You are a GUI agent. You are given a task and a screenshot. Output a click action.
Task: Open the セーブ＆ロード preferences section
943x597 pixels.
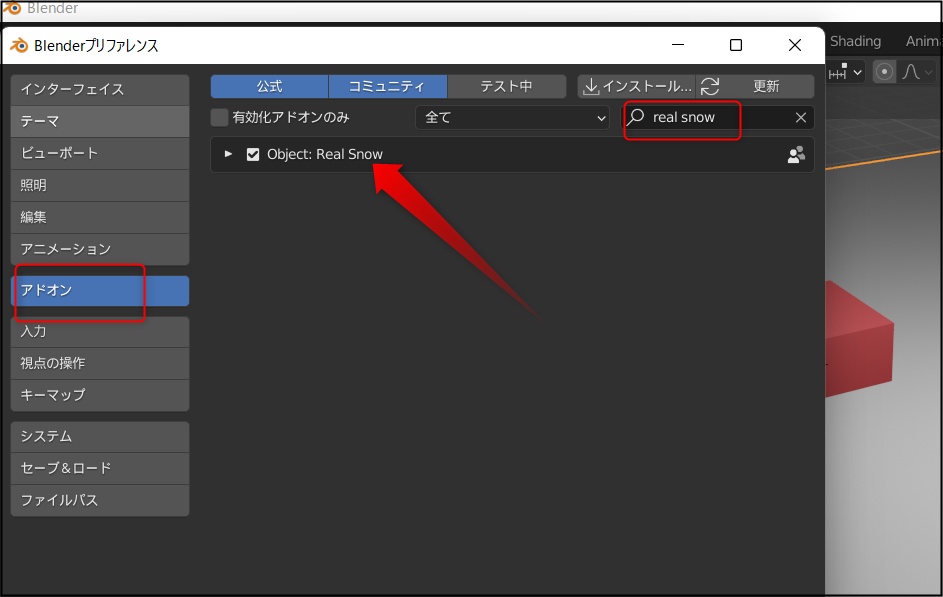coord(100,468)
